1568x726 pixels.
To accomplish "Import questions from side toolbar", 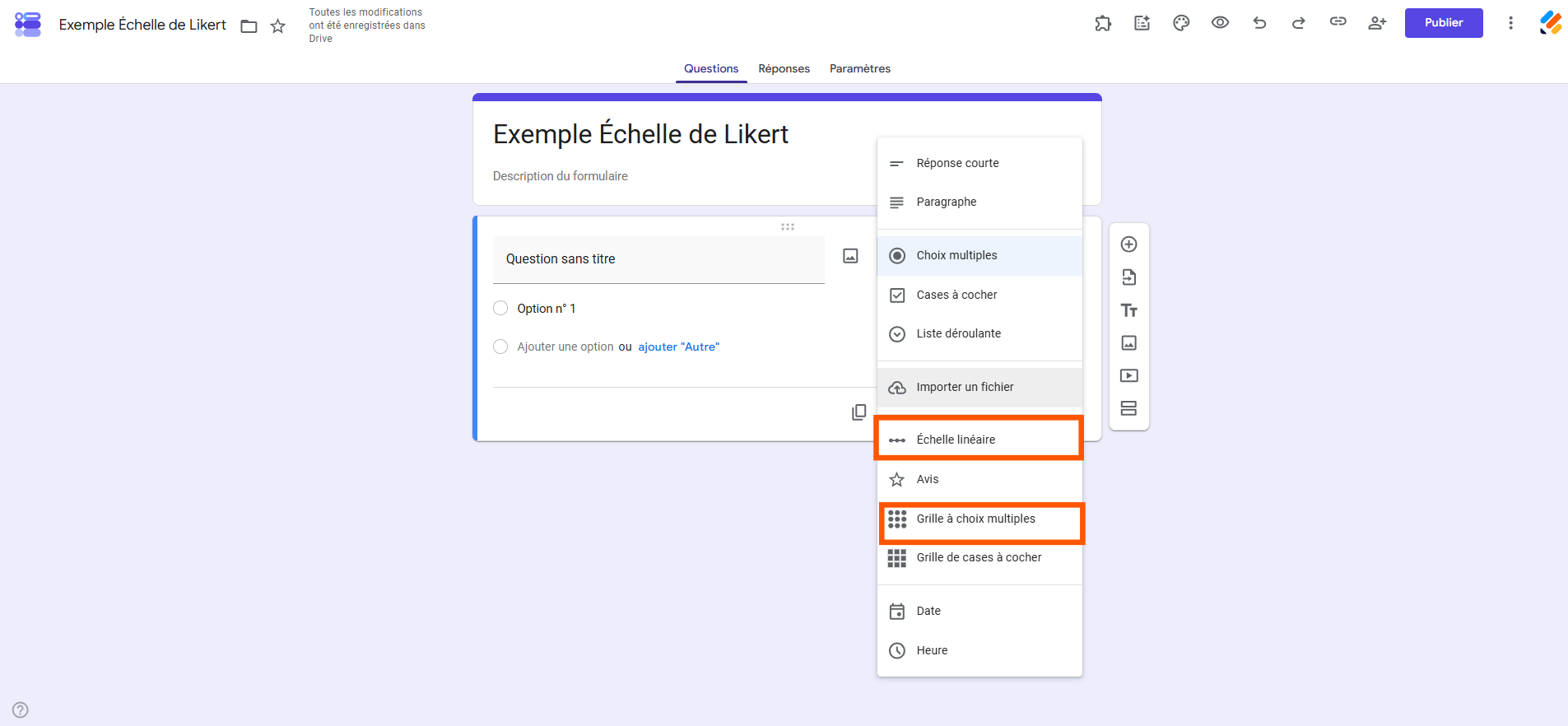I will point(1129,277).
